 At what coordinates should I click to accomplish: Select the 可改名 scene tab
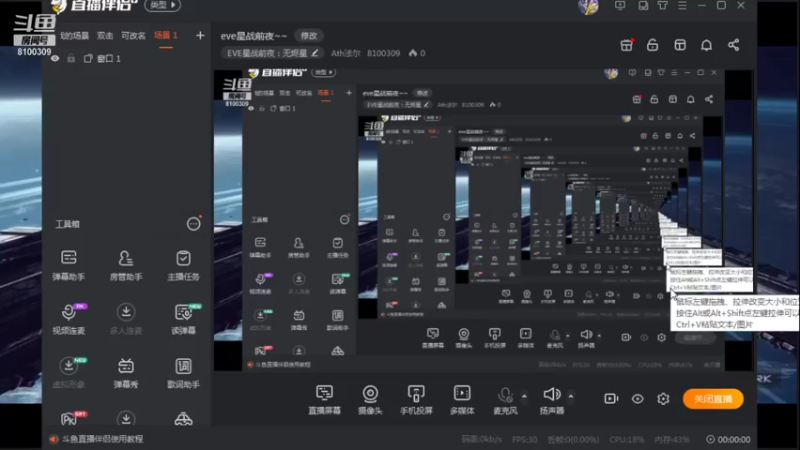tap(133, 35)
